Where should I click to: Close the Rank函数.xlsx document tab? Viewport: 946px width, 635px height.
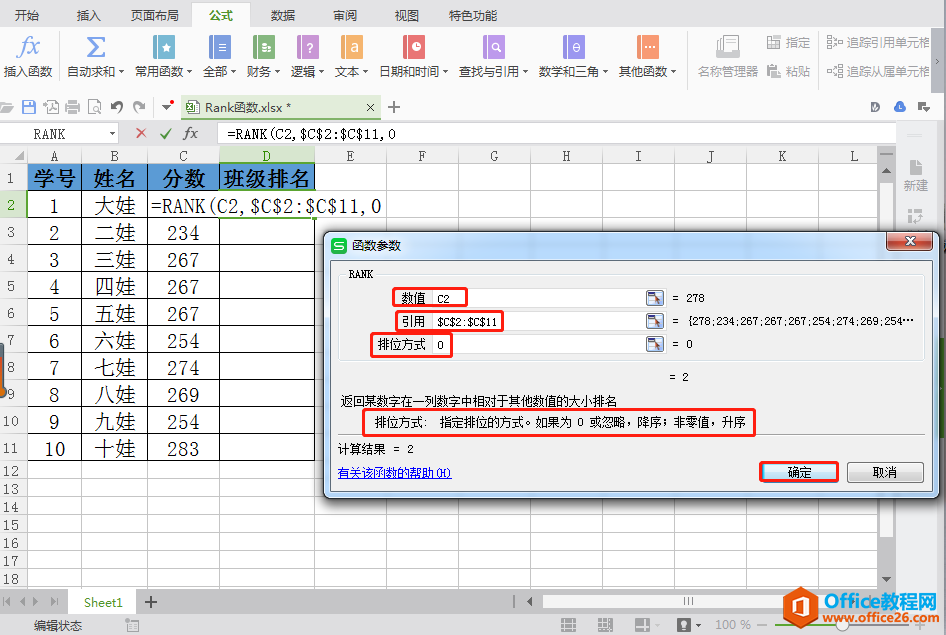click(370, 107)
